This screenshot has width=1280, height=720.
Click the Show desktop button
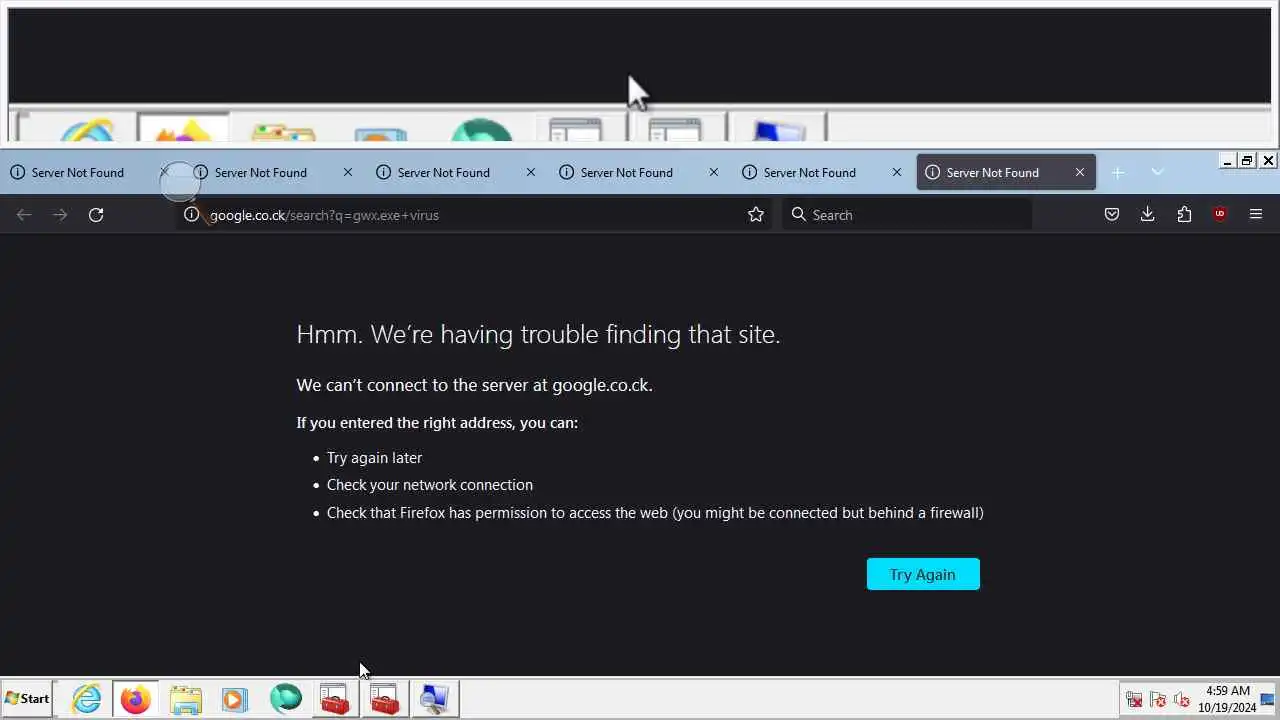coord(1268,698)
